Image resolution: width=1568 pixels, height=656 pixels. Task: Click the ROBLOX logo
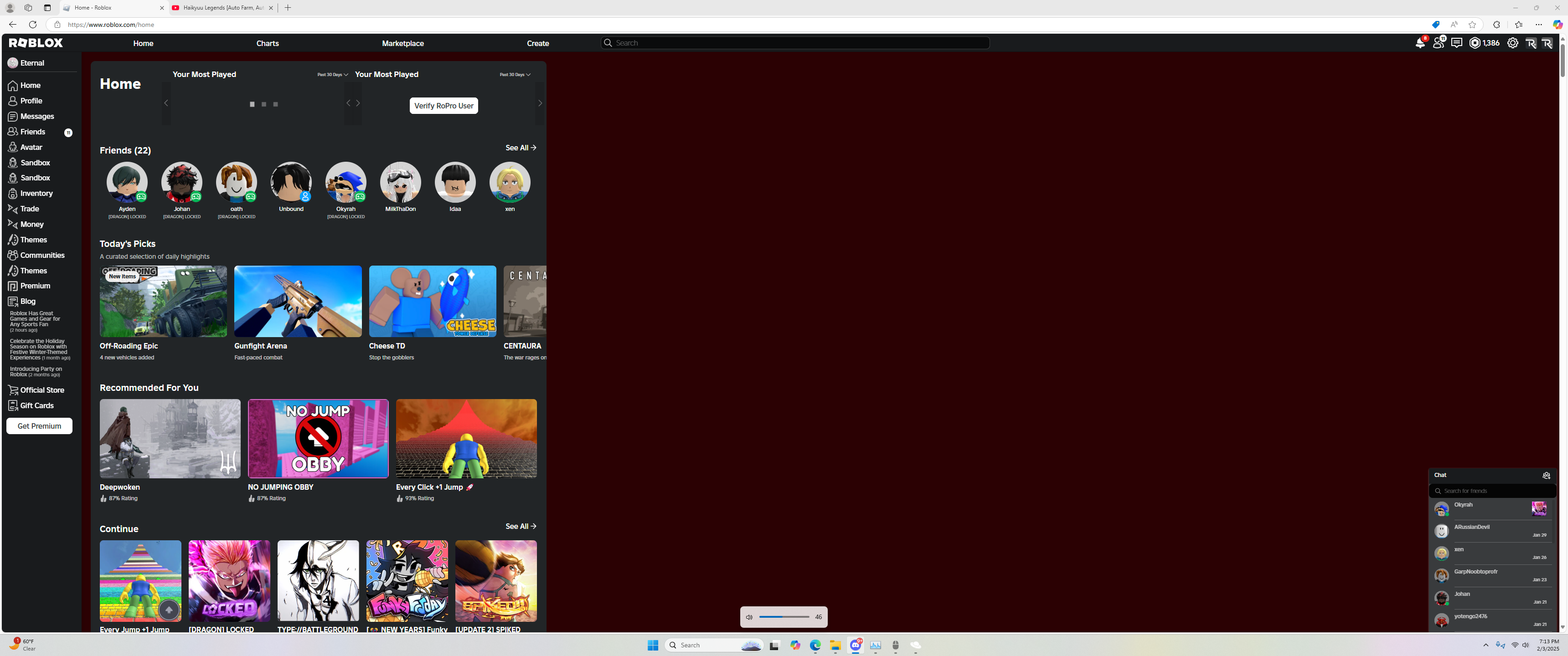click(36, 43)
